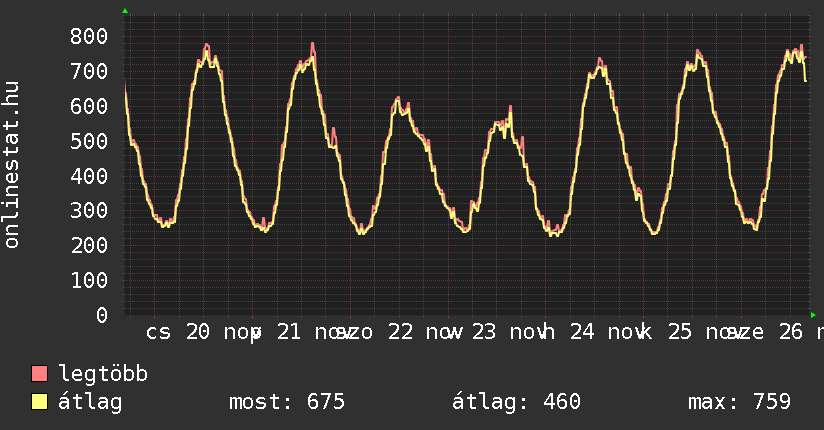Click the 'max: 759' statistic
Screen dimensions: 824x430
[x=739, y=402]
